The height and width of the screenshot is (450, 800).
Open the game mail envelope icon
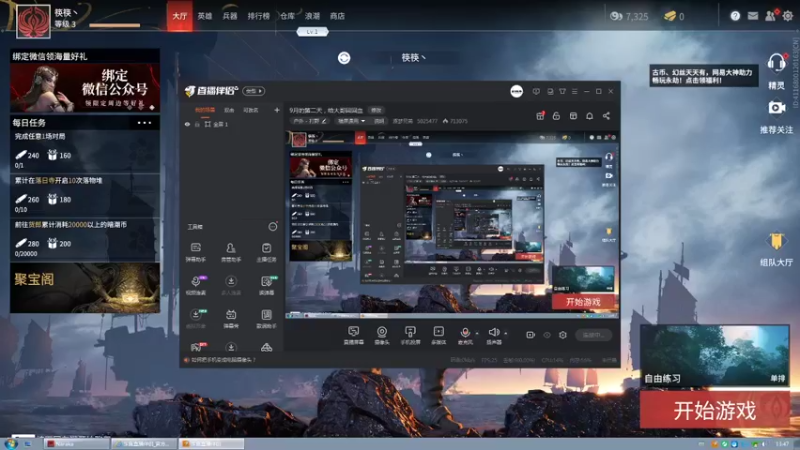(x=753, y=16)
